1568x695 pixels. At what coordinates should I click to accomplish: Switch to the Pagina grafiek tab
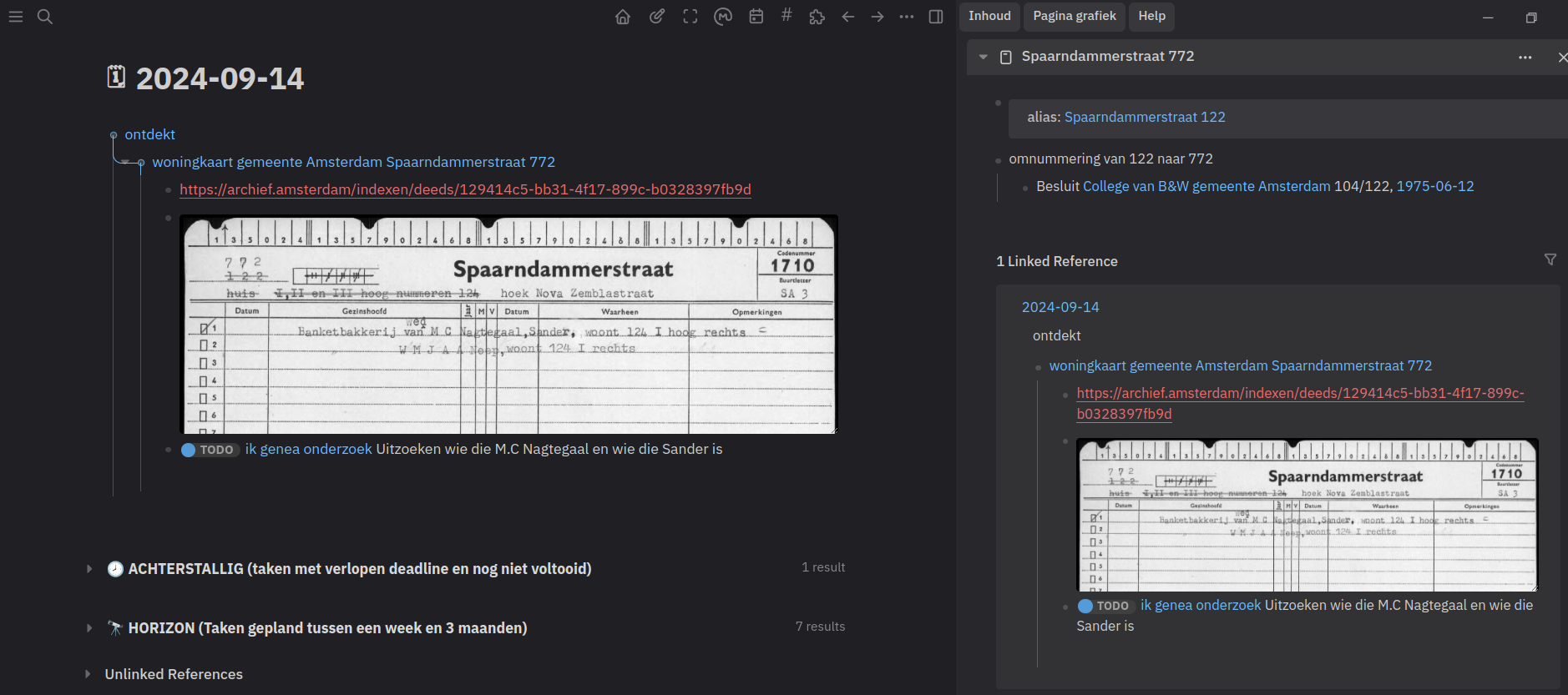[x=1074, y=16]
